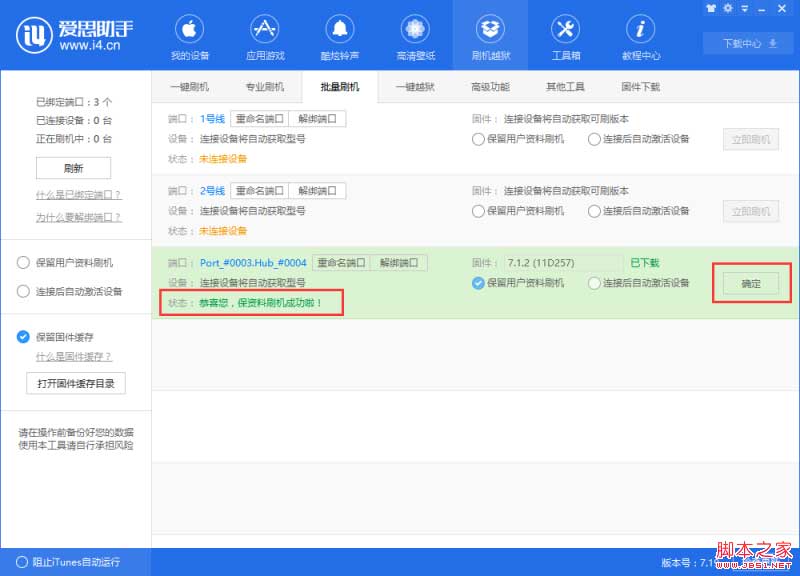
Task: Switch to 高级功能 tab
Action: [490, 87]
